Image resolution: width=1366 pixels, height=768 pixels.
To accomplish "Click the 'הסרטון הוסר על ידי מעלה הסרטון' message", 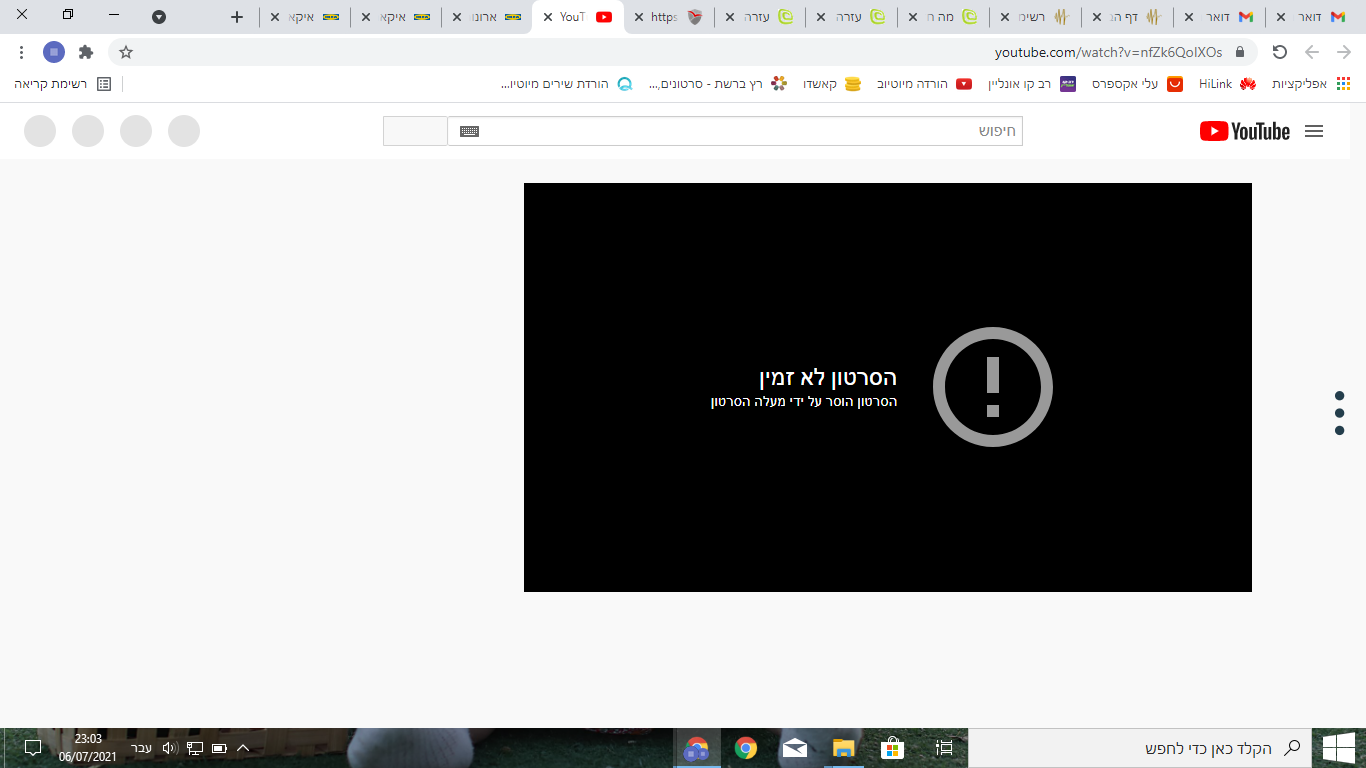I will tap(804, 402).
